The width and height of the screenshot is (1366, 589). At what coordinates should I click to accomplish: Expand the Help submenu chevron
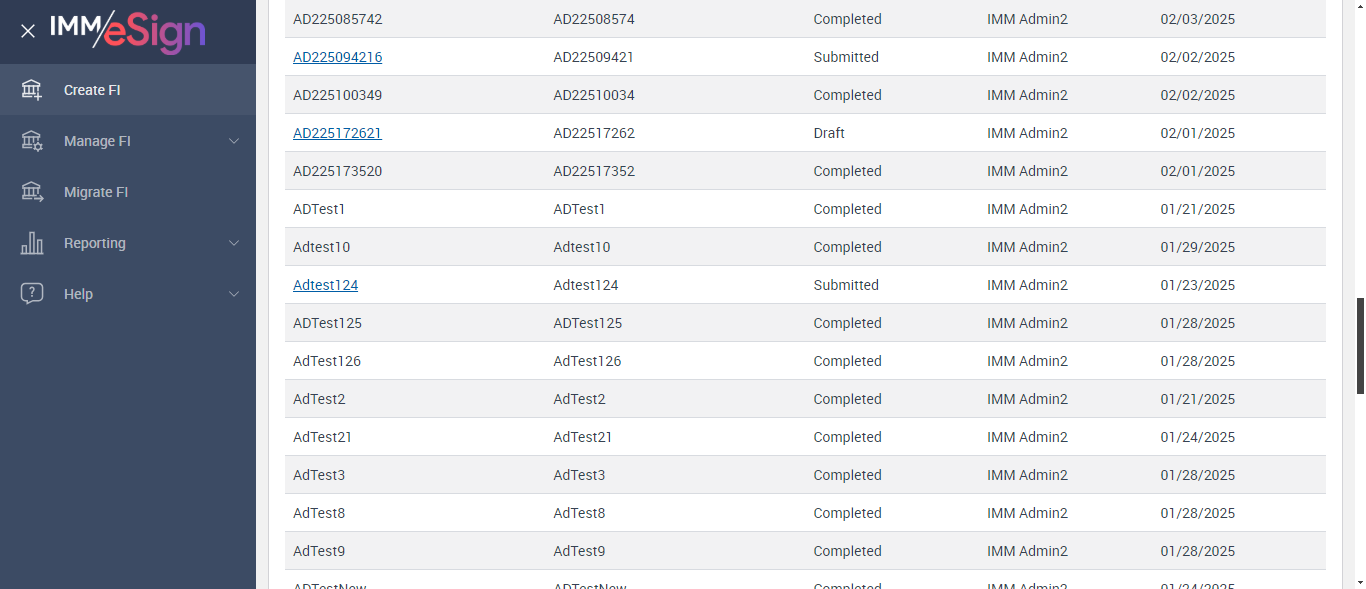click(234, 294)
